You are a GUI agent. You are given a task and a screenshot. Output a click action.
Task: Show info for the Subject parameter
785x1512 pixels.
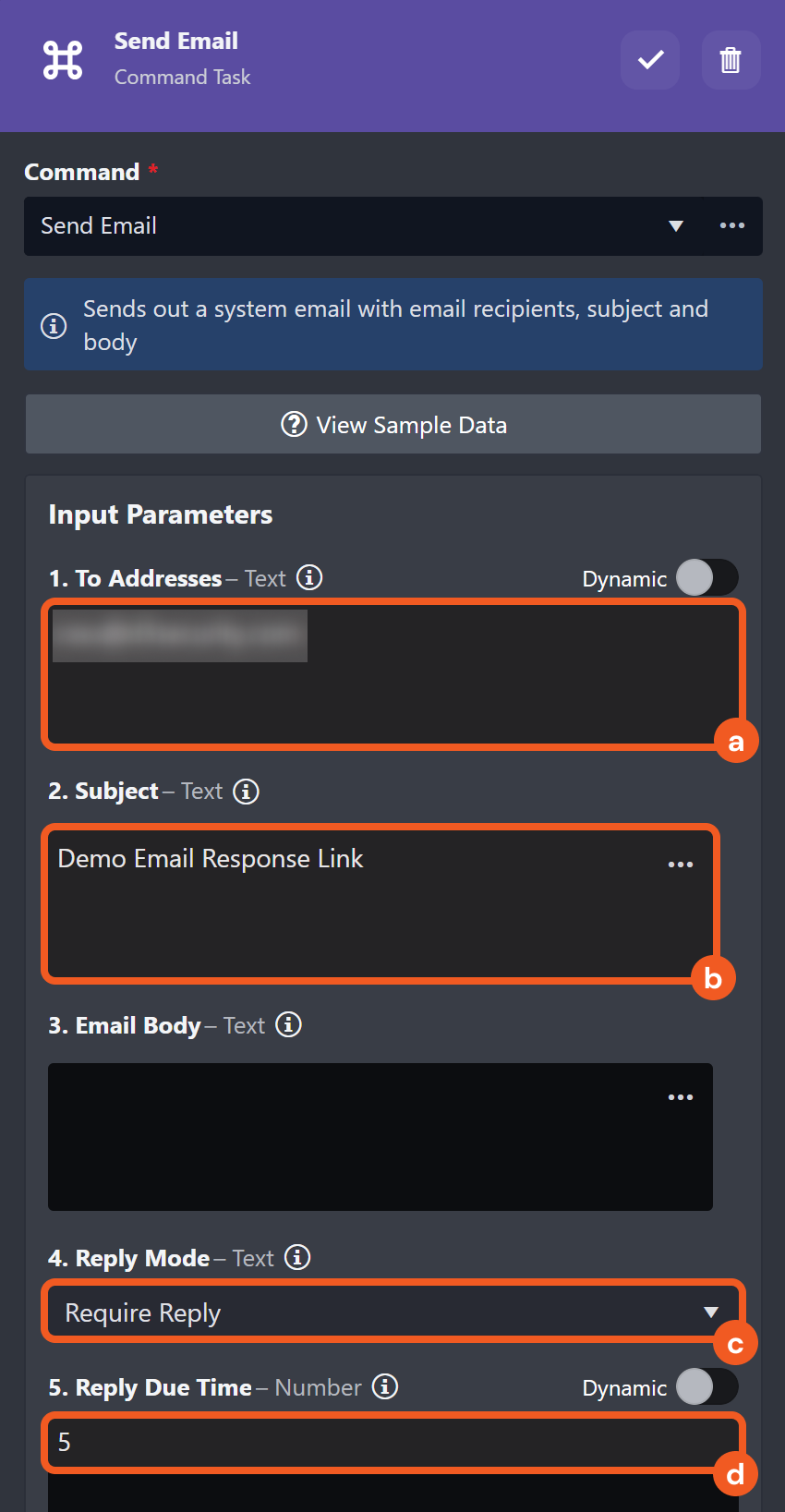(246, 792)
